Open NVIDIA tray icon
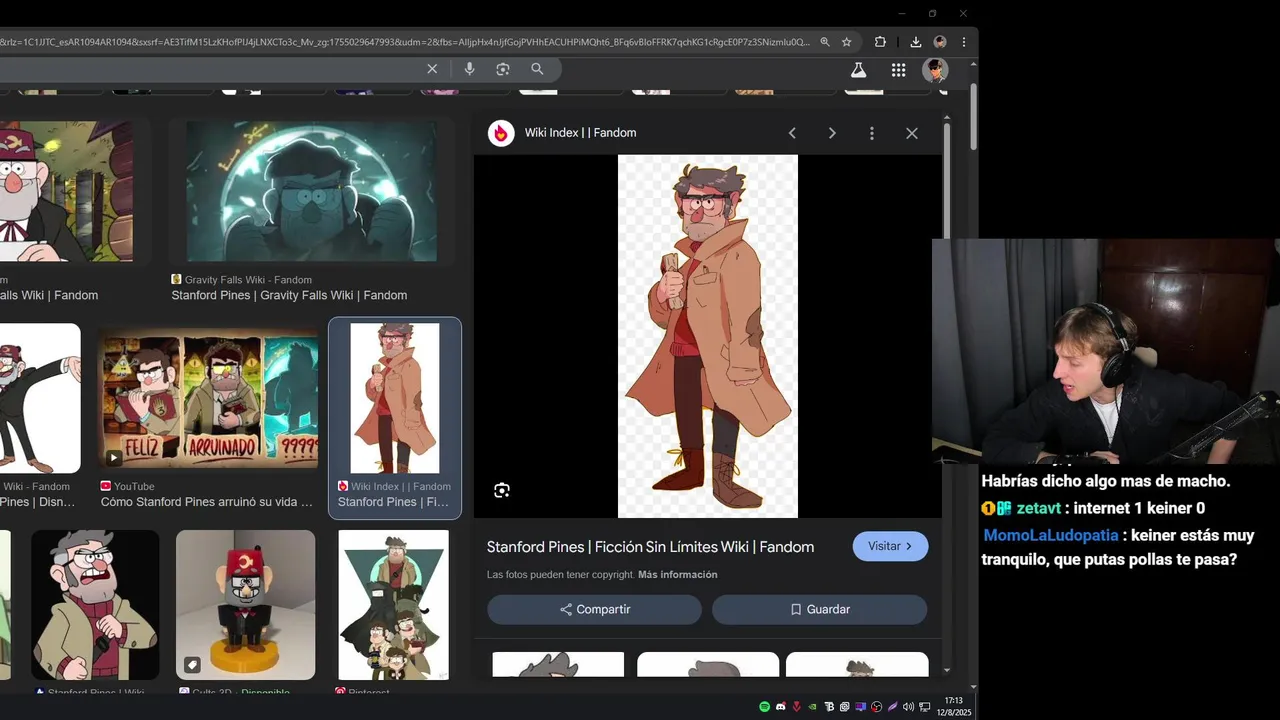The height and width of the screenshot is (720, 1280). tap(813, 707)
